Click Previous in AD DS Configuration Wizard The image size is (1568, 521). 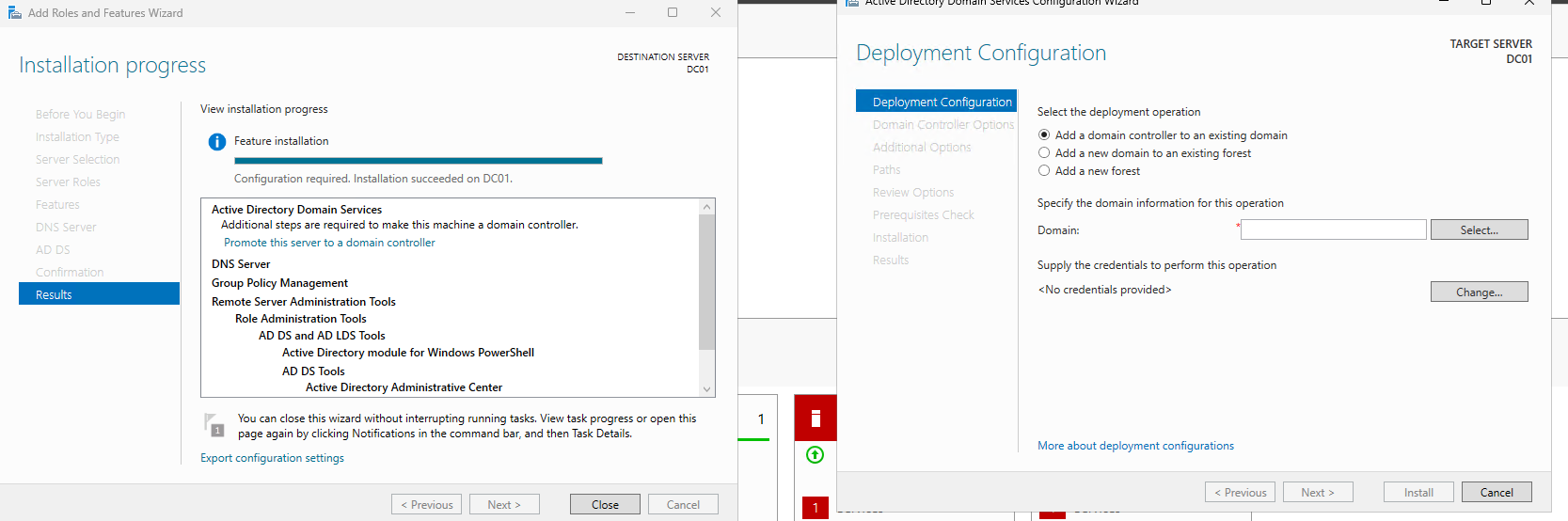tap(1240, 492)
